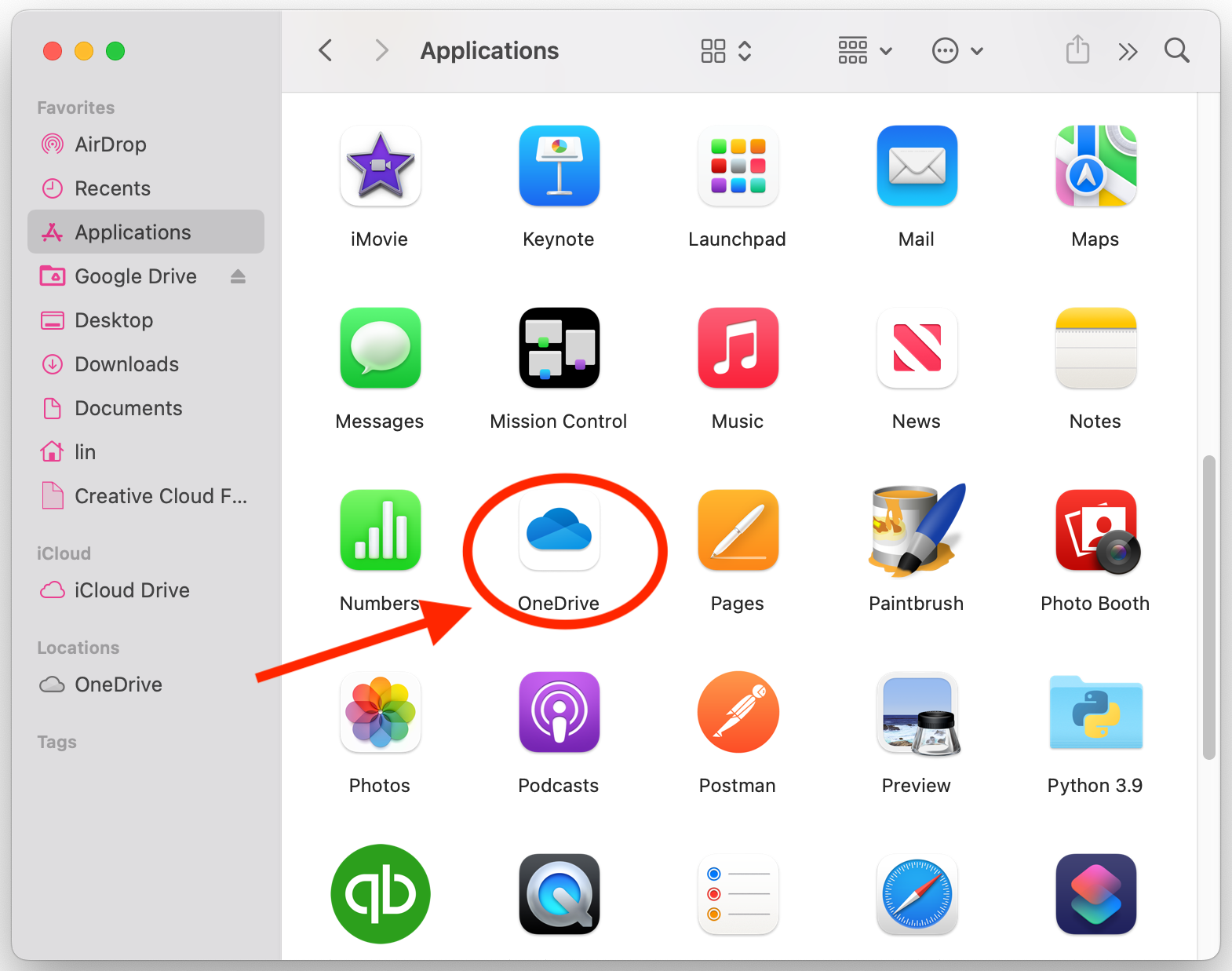Click the Shortcuts app icon
Screen dimensions: 1232x971
pos(1096,894)
